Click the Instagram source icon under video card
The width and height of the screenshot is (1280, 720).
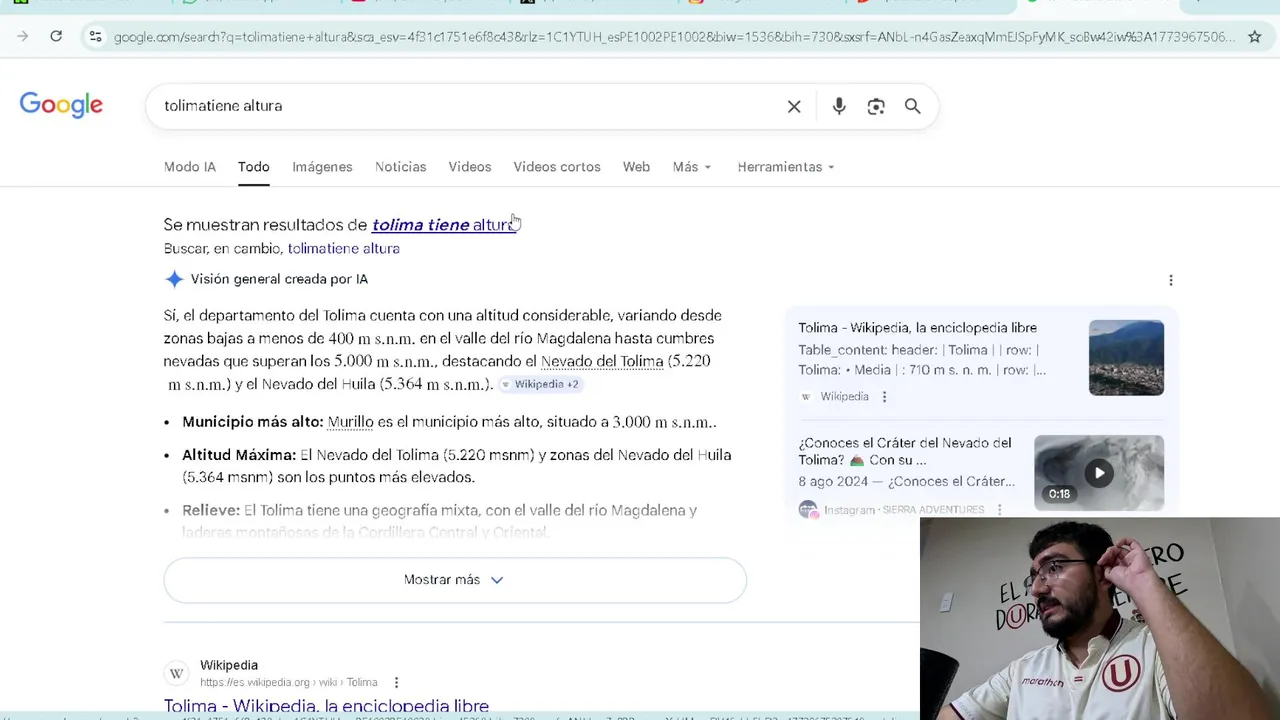tap(808, 510)
